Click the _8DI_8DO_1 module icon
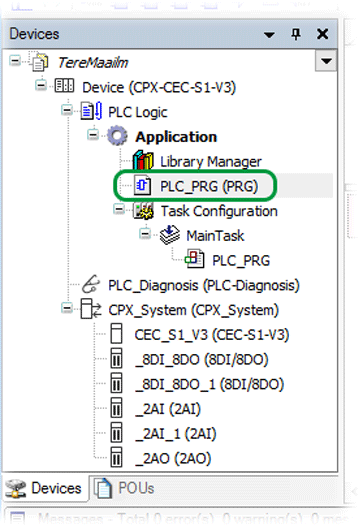Viewport: 363px width, 526px height. 116,383
